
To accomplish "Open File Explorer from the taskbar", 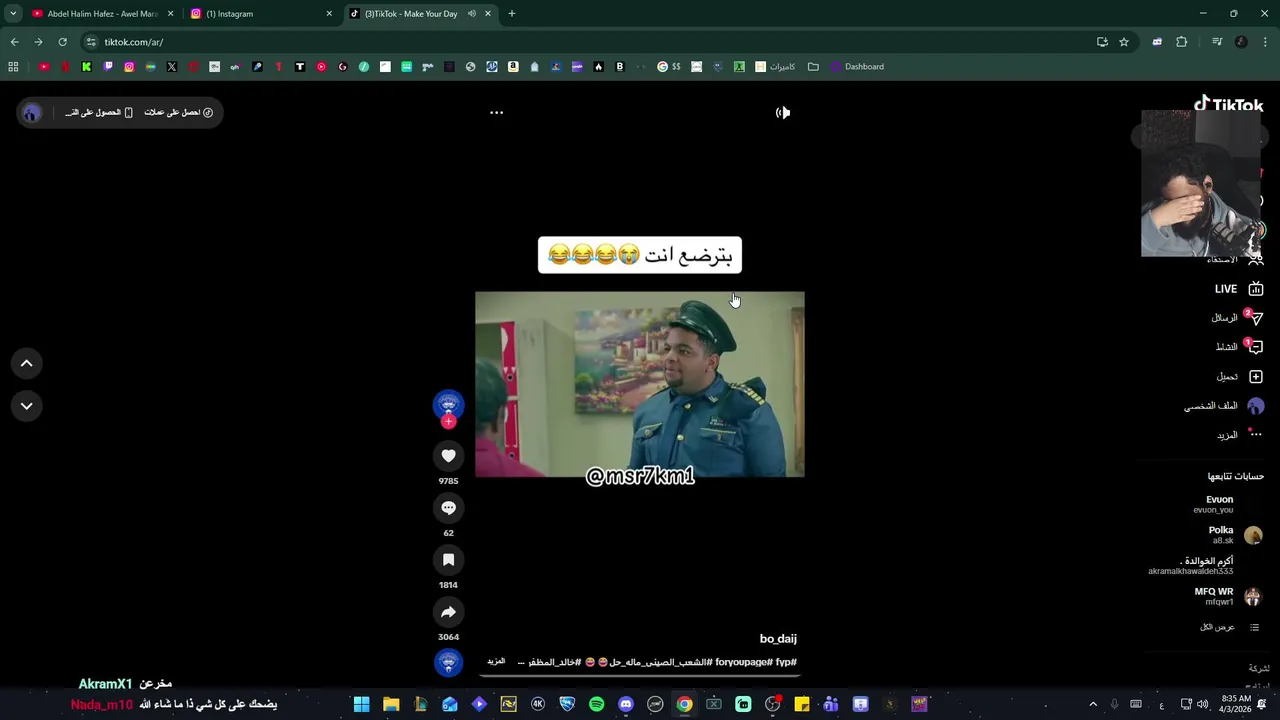I will (391, 704).
